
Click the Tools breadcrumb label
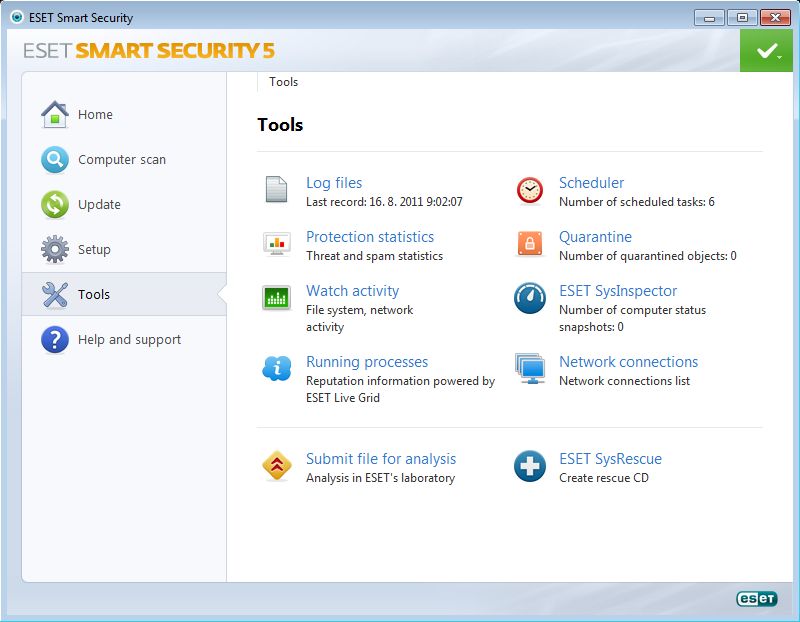pyautogui.click(x=283, y=82)
